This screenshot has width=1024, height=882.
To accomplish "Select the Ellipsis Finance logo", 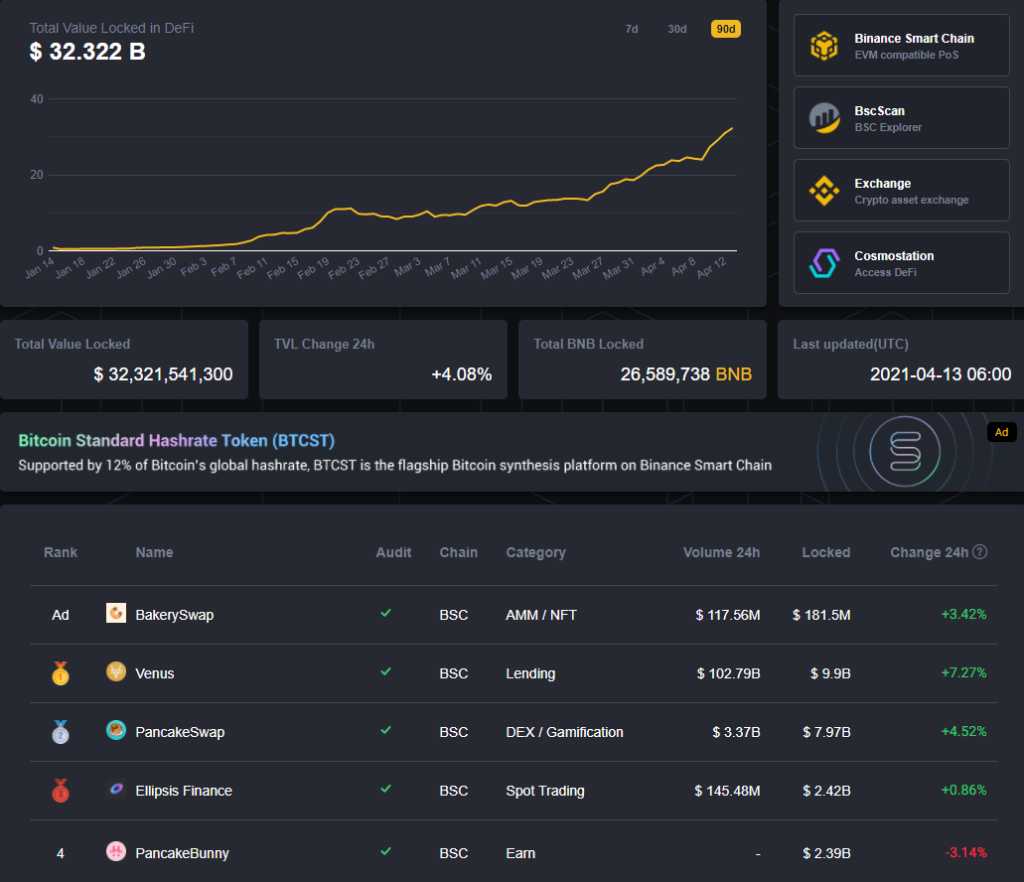I will point(115,790).
